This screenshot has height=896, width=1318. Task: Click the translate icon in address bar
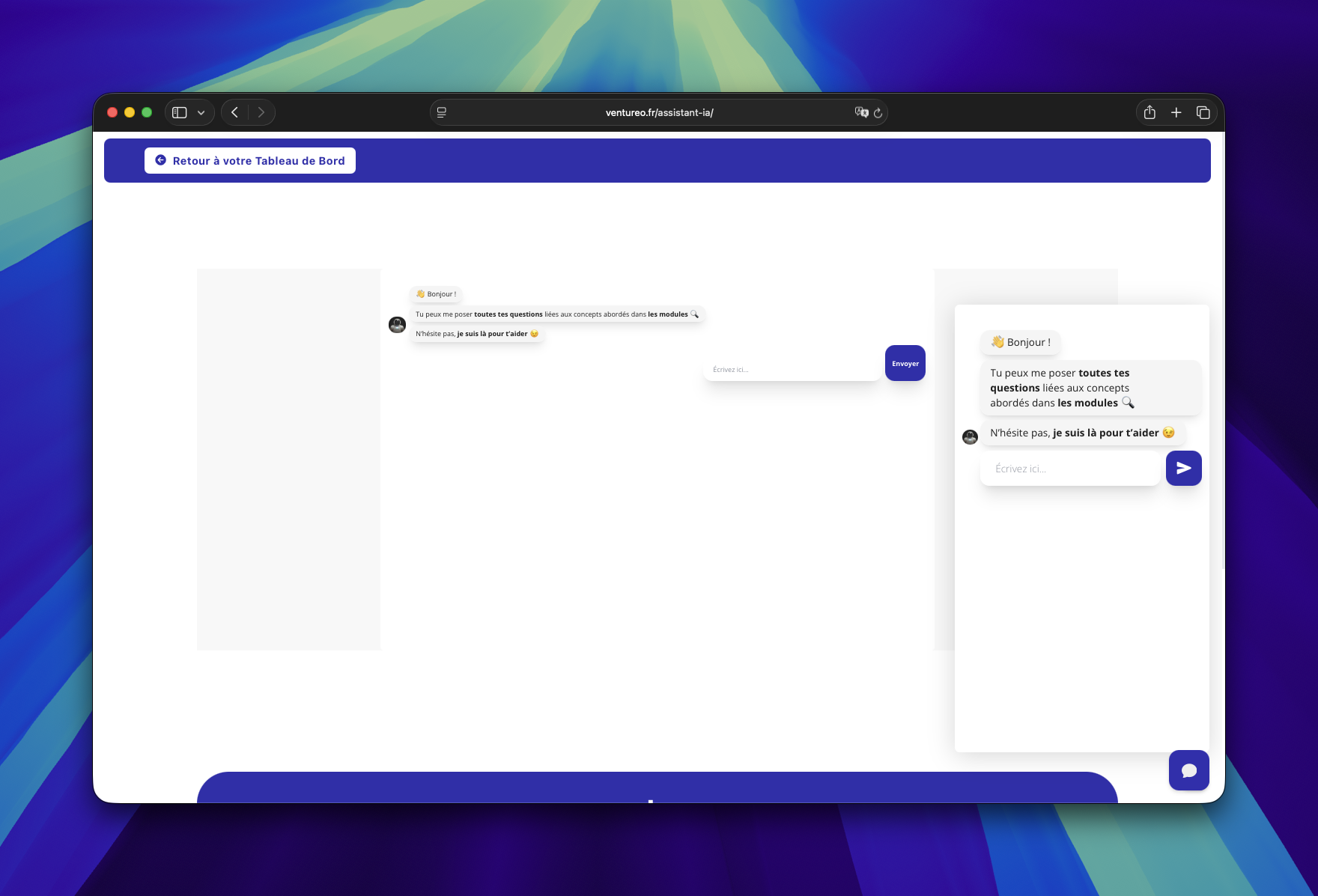862,112
